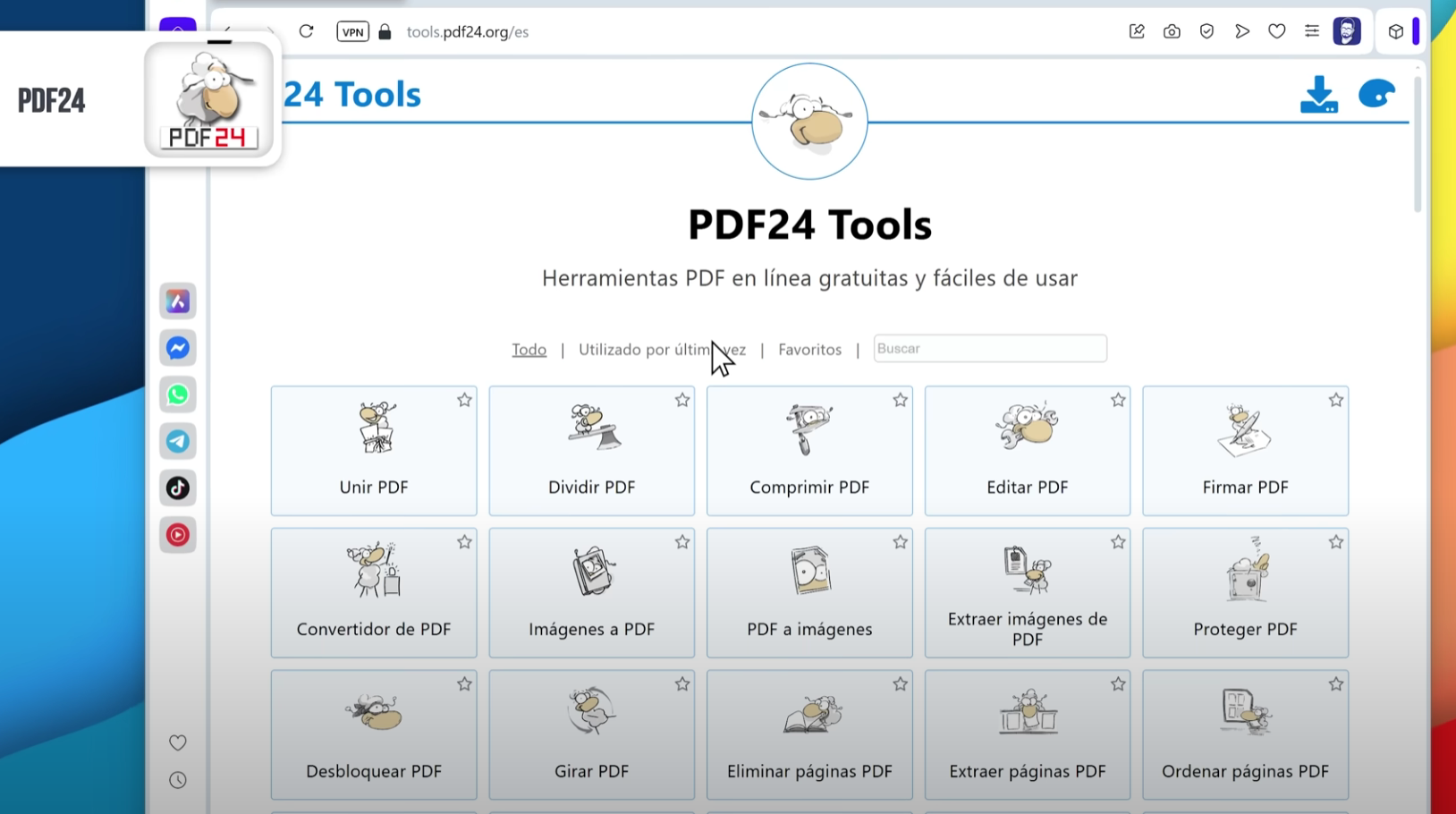Switch to the Favoritos filter
This screenshot has height=814, width=1456.
pos(809,350)
